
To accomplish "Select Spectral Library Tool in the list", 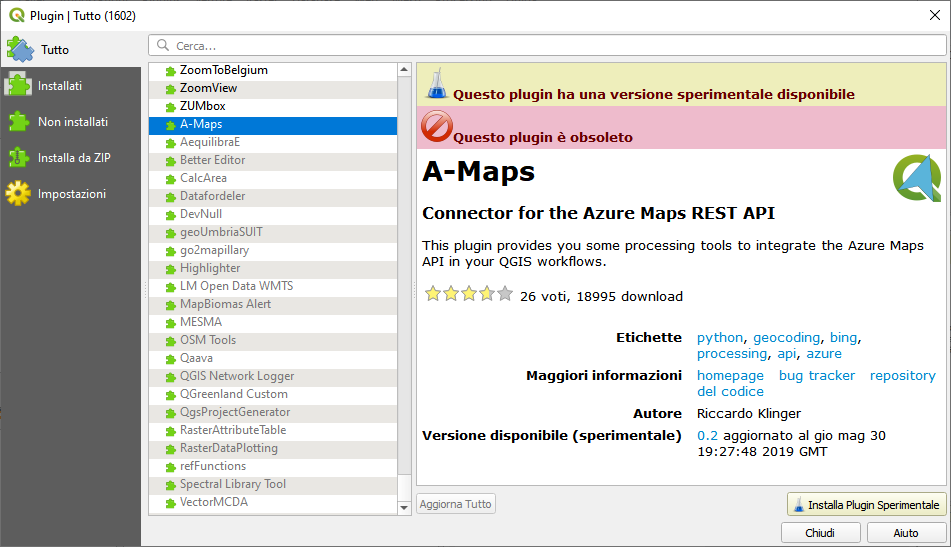I will (273, 484).
